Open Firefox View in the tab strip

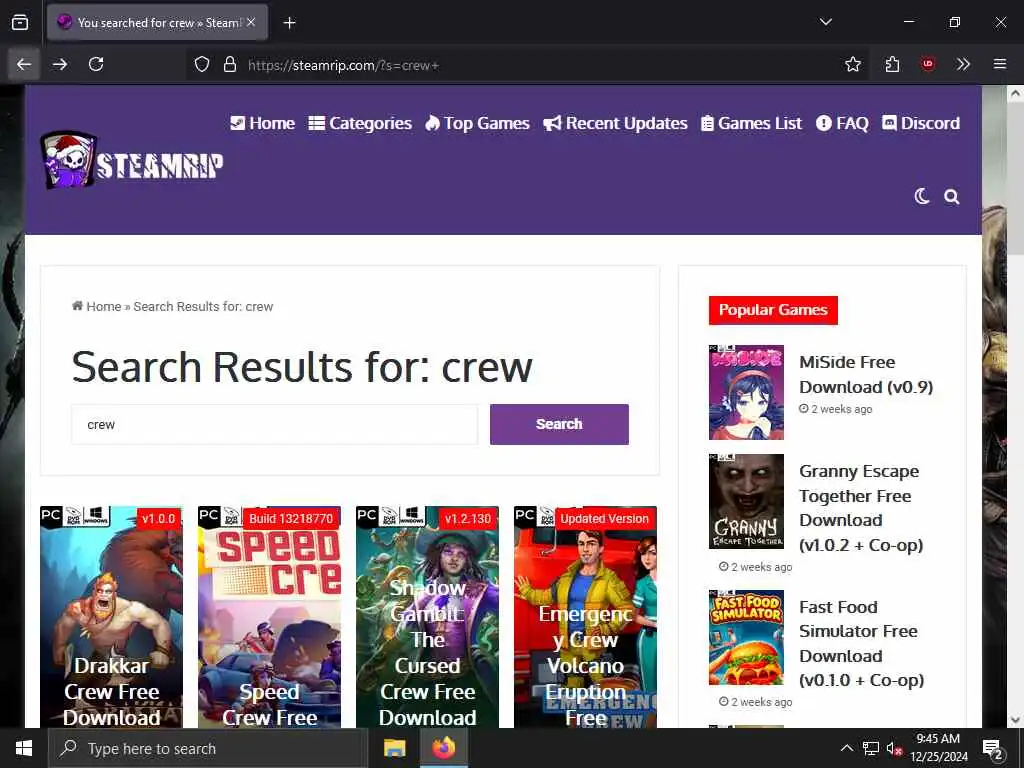coord(20,23)
